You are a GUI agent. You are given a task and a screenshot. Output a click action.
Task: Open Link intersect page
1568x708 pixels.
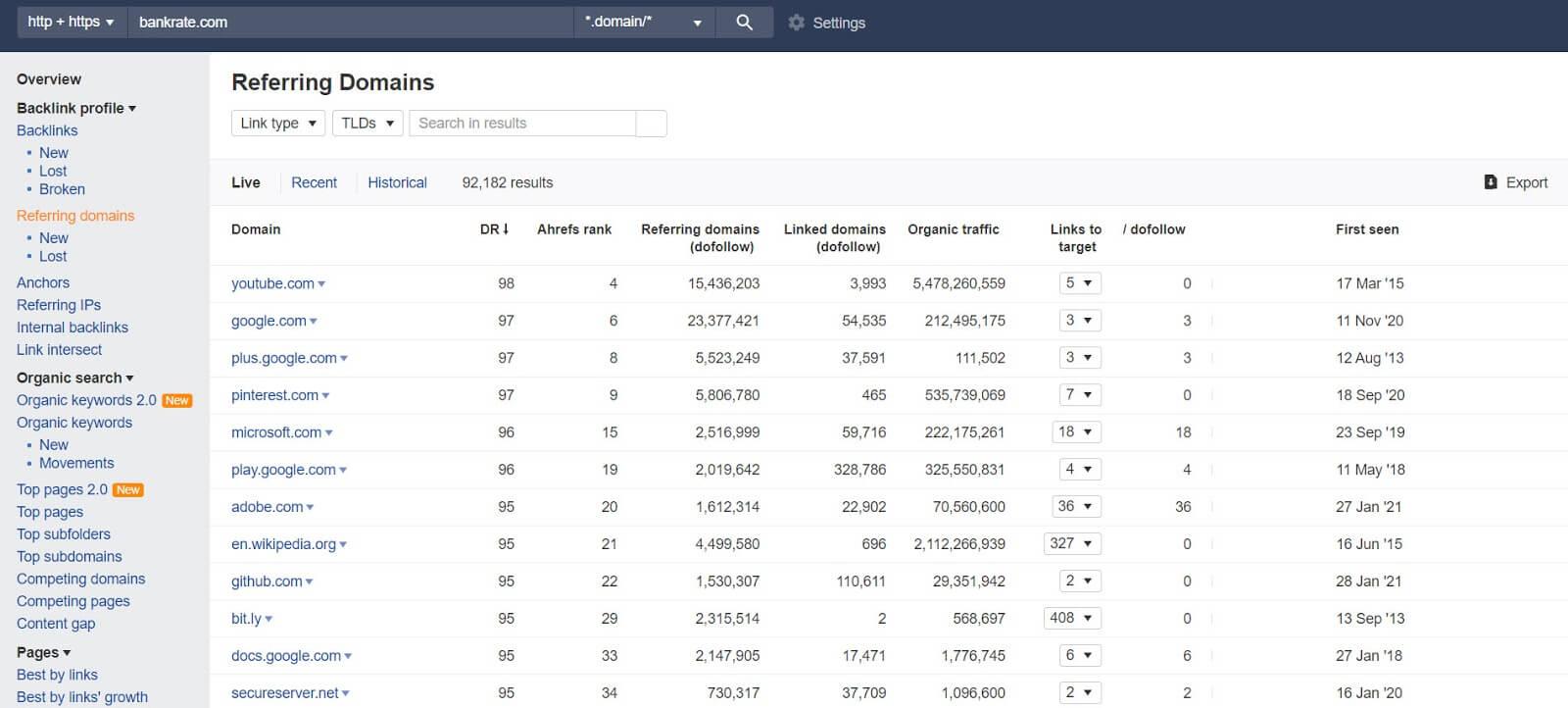pyautogui.click(x=59, y=350)
